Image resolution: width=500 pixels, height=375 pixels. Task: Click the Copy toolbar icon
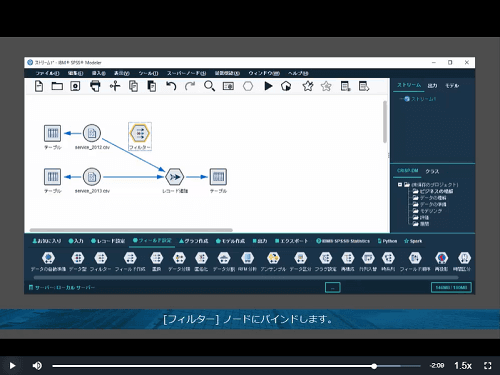(133, 86)
